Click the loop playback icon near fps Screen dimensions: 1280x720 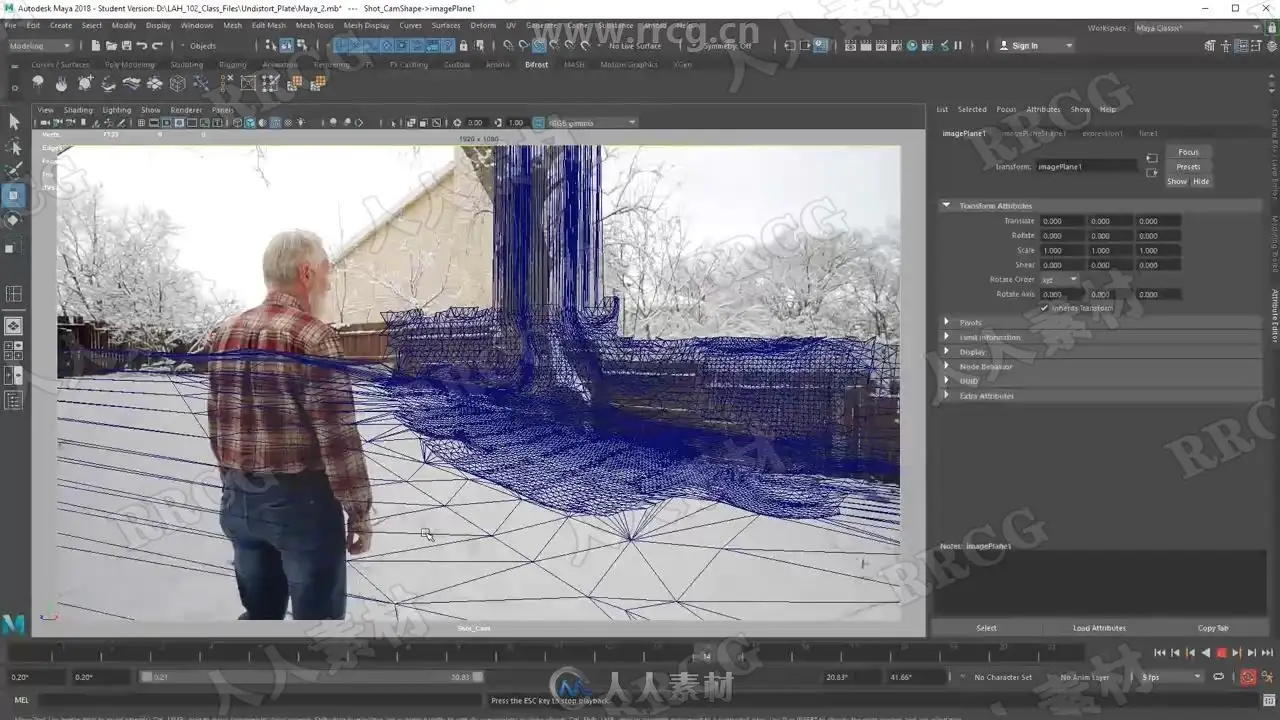point(1219,677)
